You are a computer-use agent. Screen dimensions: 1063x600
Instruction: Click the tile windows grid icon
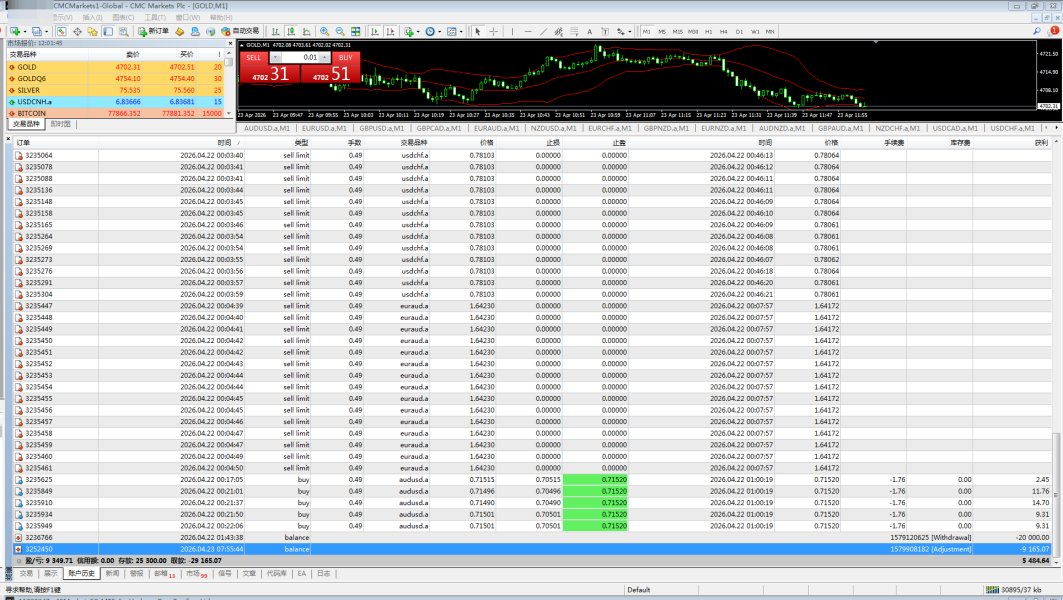[356, 31]
